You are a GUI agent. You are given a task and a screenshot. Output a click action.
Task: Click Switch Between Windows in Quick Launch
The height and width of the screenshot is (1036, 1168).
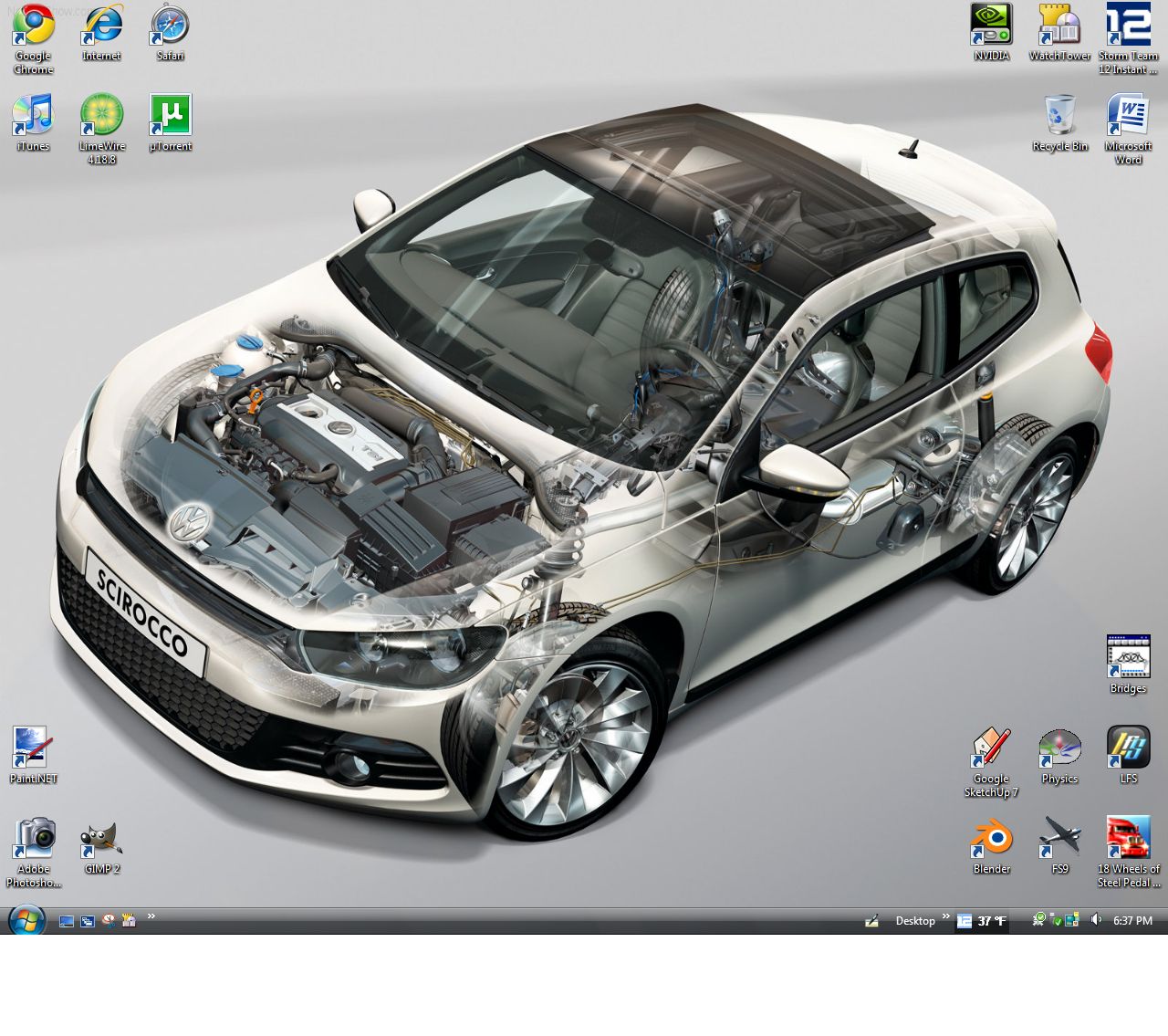click(x=88, y=921)
